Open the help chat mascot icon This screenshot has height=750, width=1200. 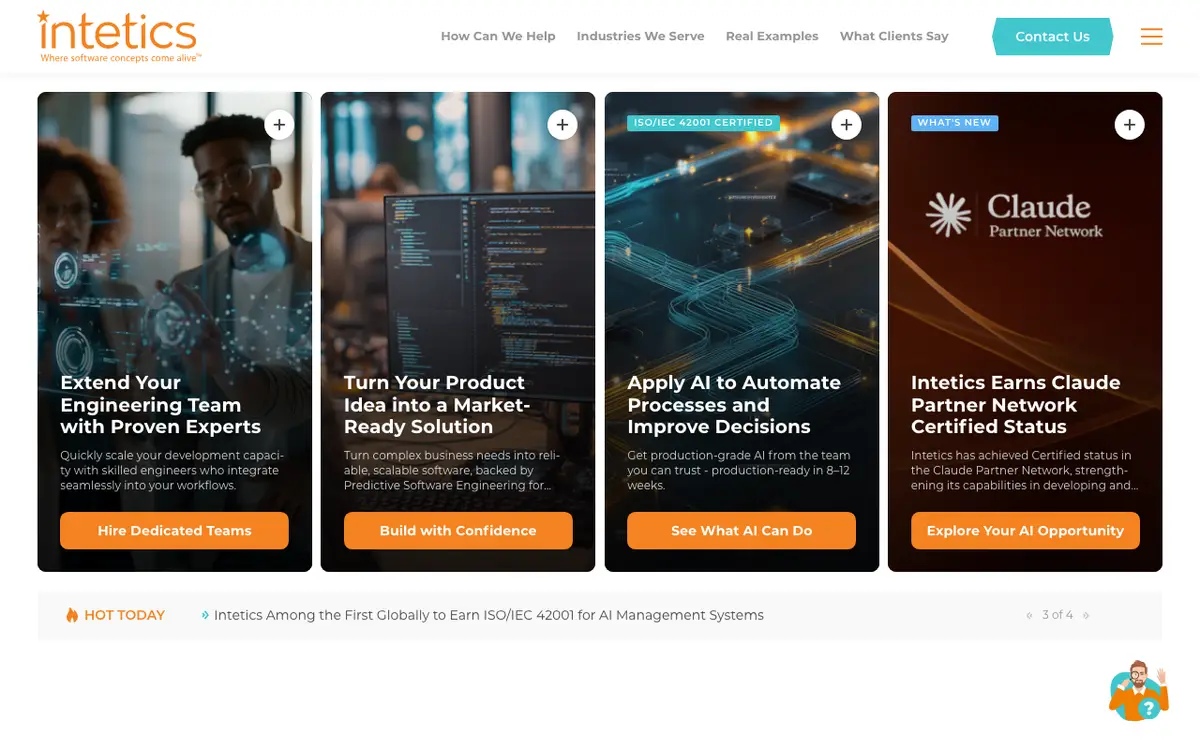(x=1139, y=690)
